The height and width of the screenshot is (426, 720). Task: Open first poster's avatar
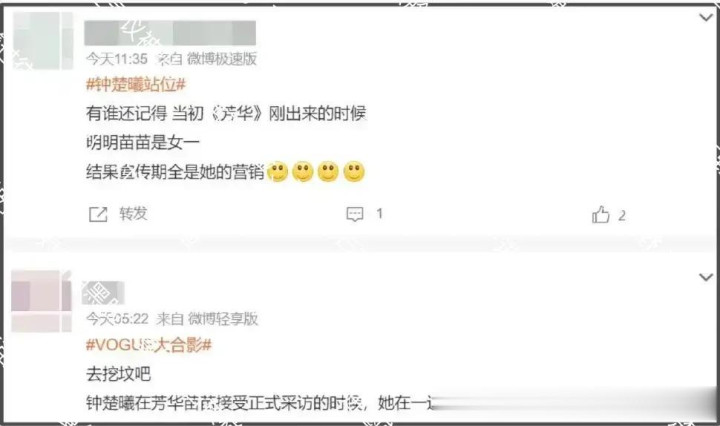[43, 41]
